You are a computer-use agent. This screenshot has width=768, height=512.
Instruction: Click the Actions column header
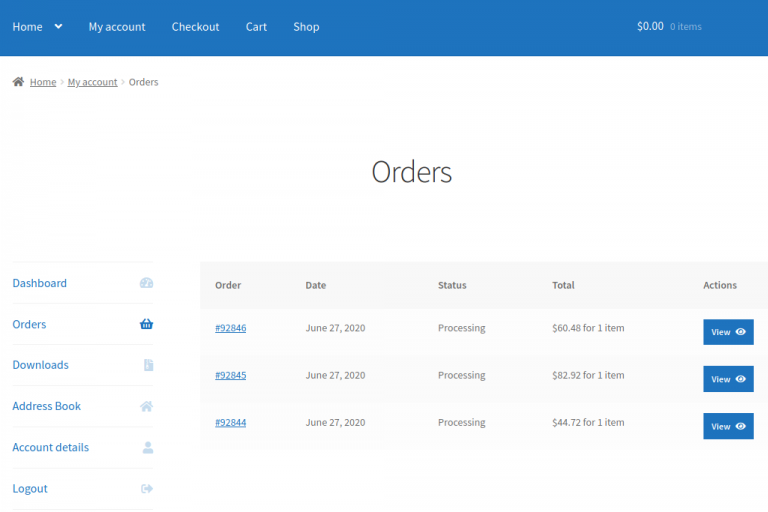720,285
